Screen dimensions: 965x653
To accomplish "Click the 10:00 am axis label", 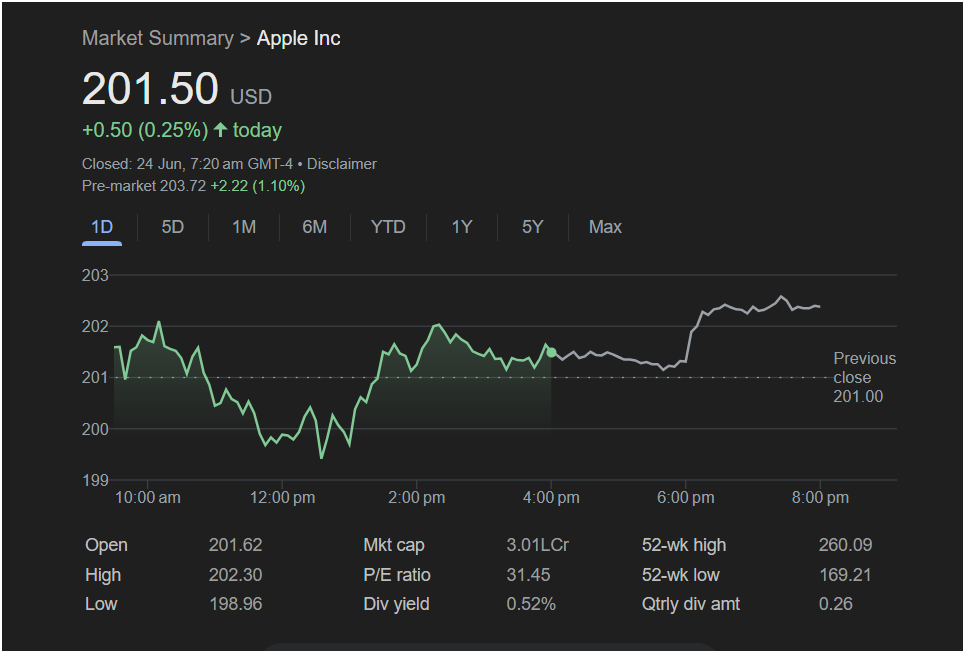I will [148, 497].
